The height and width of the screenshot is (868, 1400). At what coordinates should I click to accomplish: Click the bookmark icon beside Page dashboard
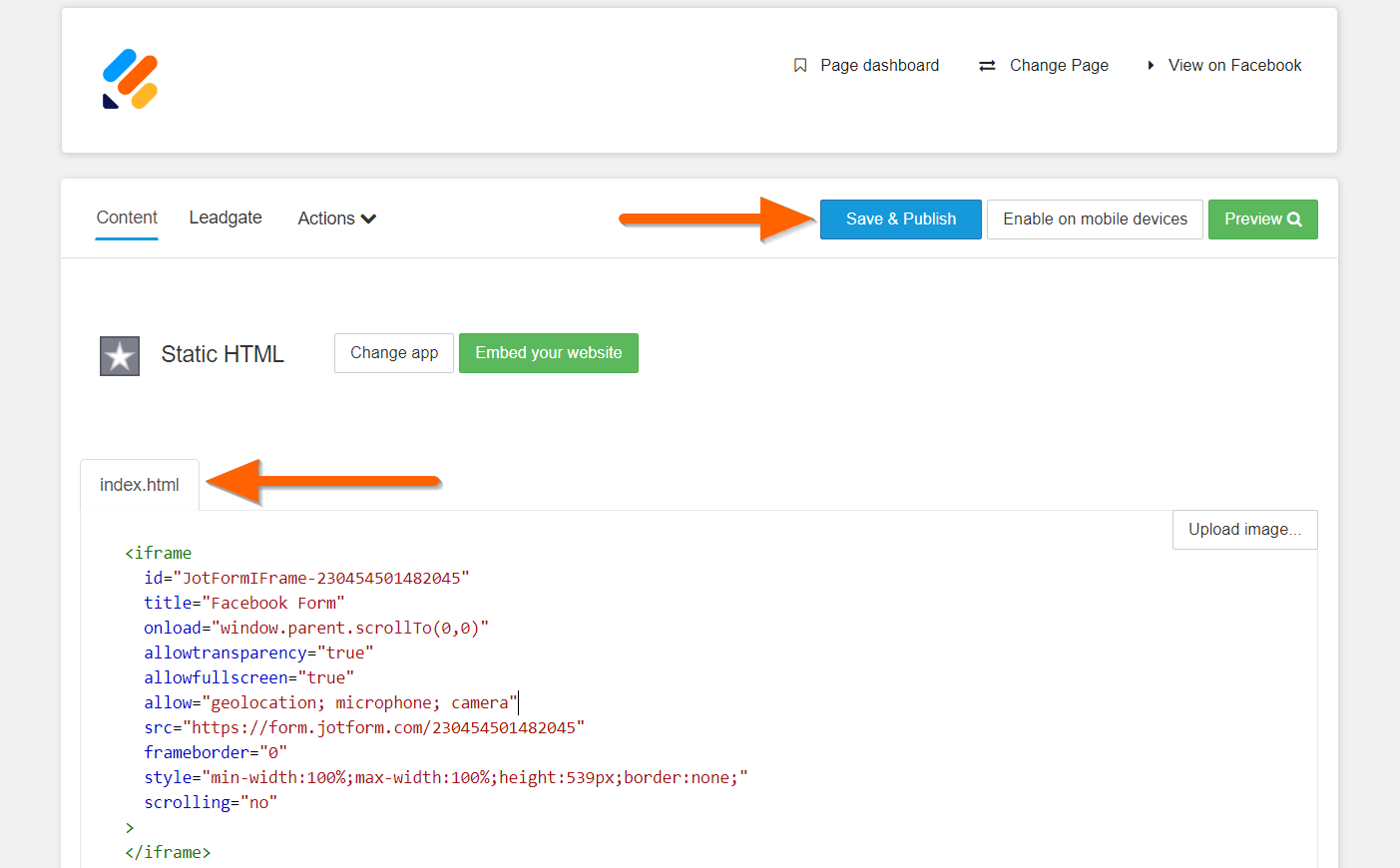click(799, 66)
